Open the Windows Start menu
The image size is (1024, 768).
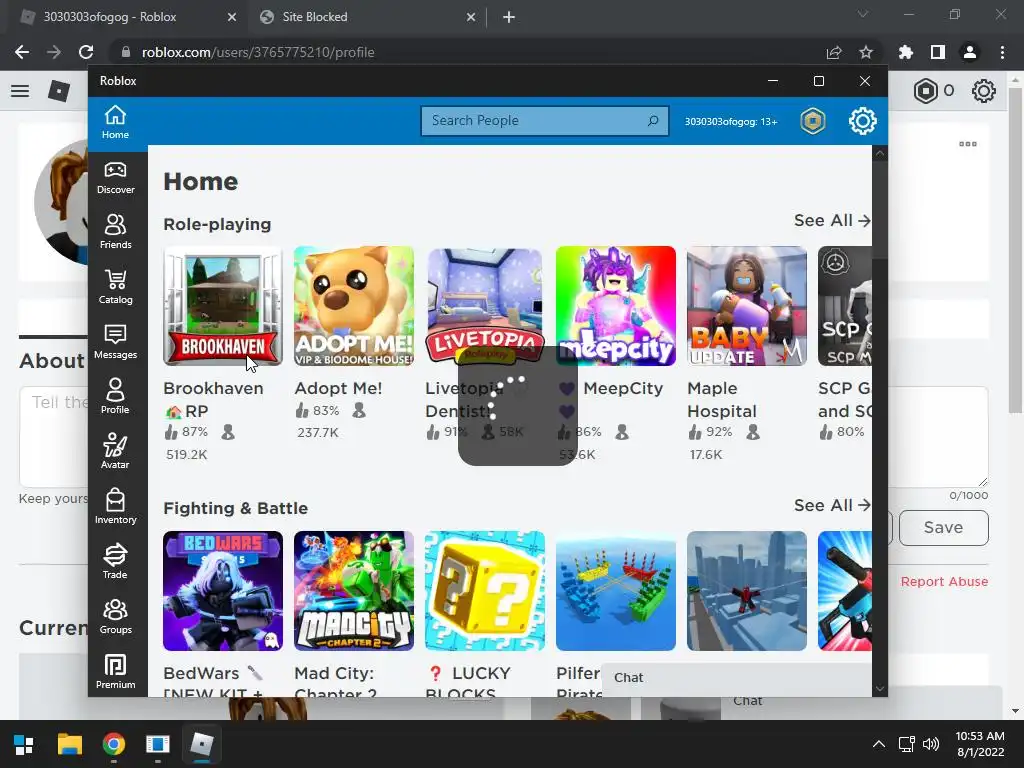pos(24,744)
